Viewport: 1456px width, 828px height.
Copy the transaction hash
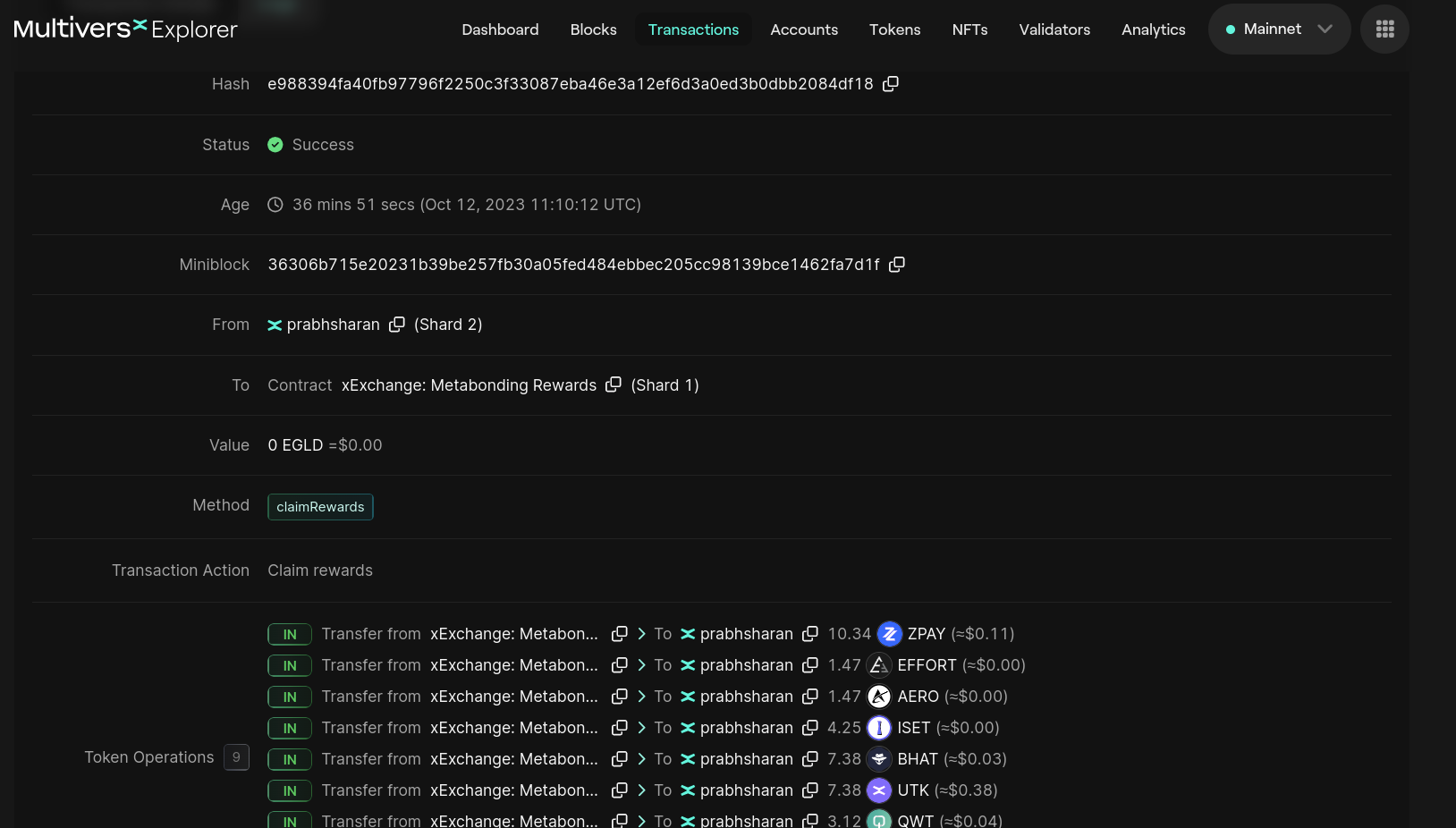pyautogui.click(x=890, y=84)
